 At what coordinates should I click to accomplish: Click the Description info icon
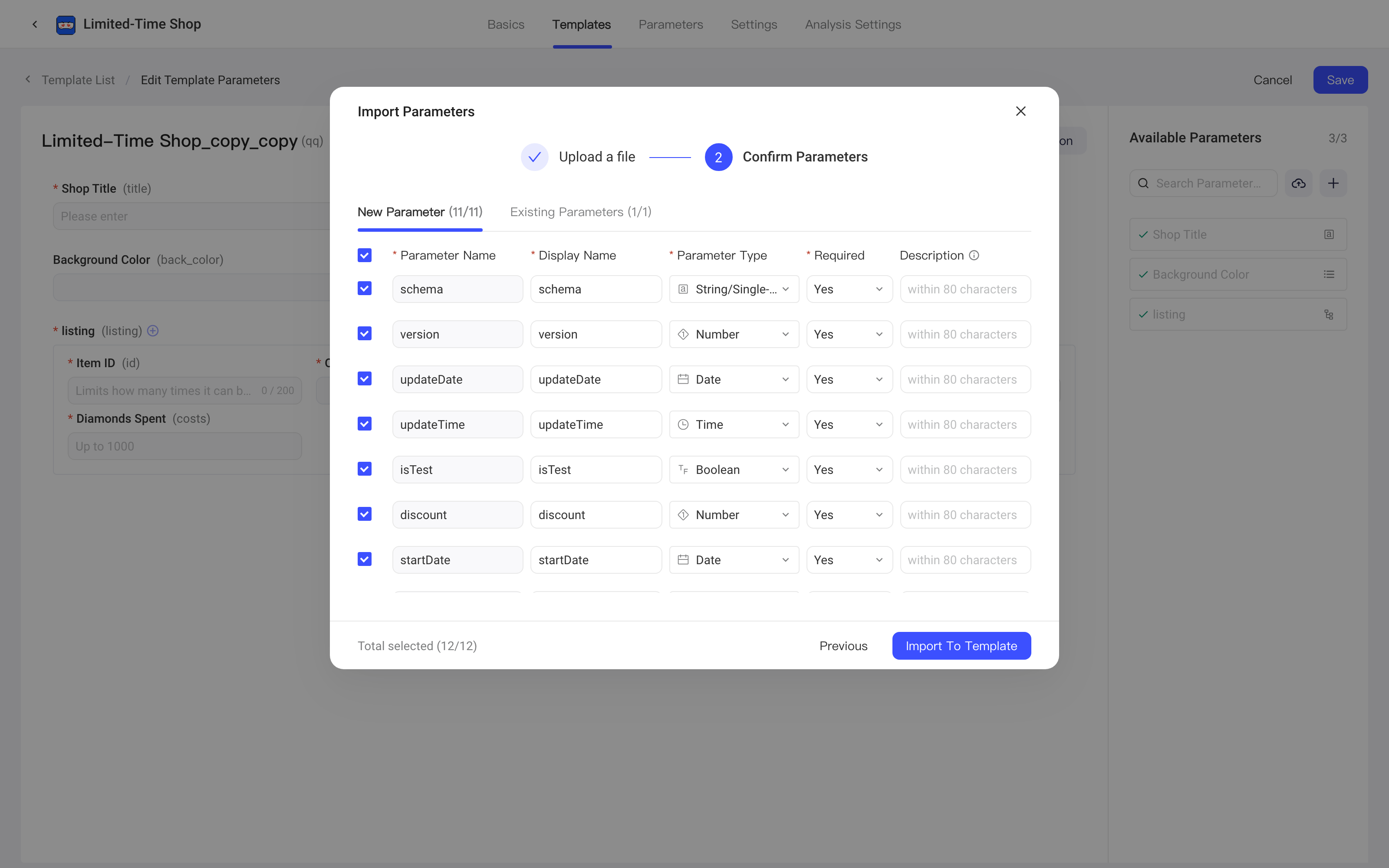coord(974,256)
